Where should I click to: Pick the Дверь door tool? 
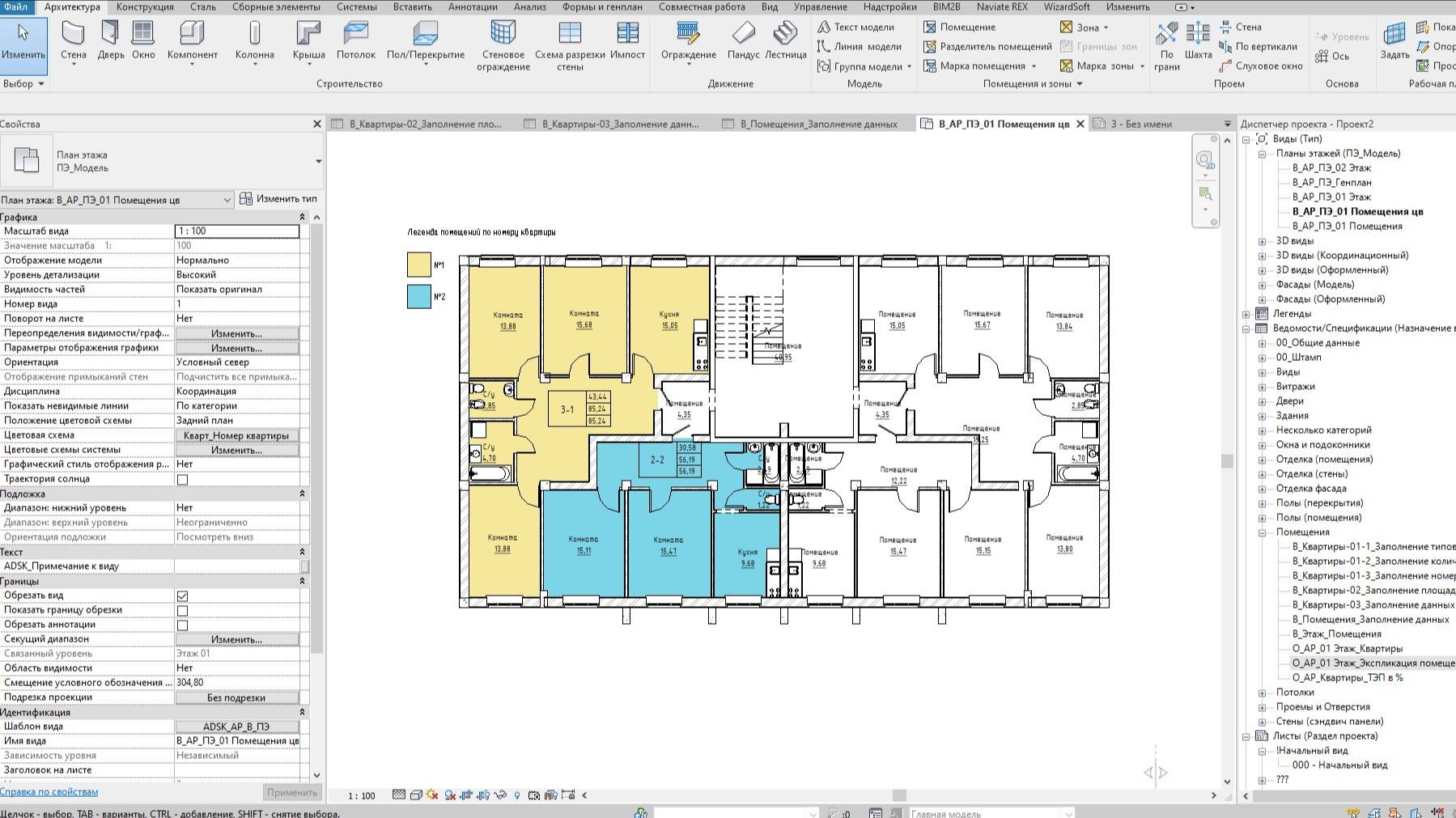click(x=111, y=40)
